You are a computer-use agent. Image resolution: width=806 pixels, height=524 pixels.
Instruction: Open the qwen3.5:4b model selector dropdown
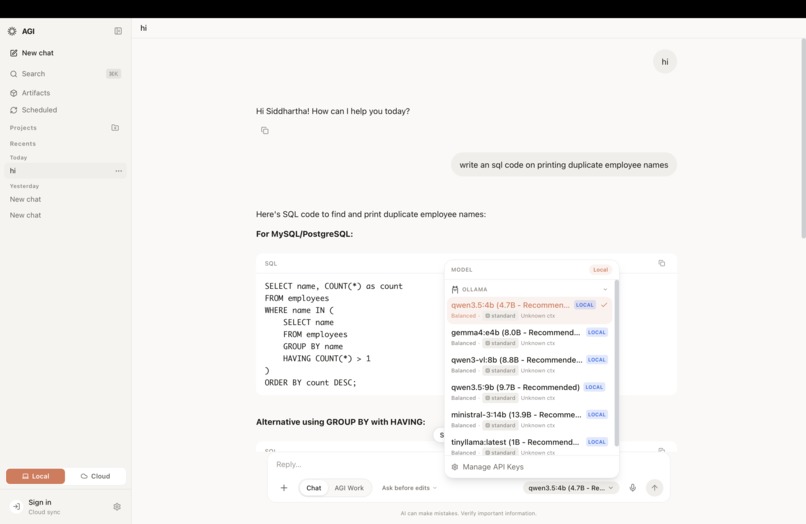[571, 488]
